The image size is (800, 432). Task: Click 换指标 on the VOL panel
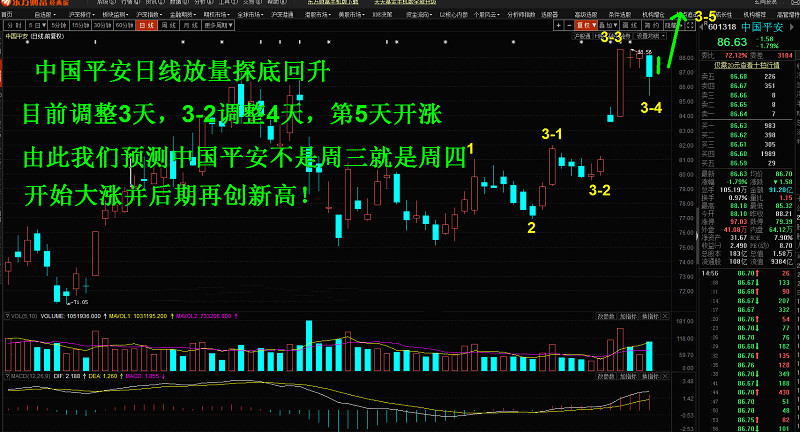651,316
